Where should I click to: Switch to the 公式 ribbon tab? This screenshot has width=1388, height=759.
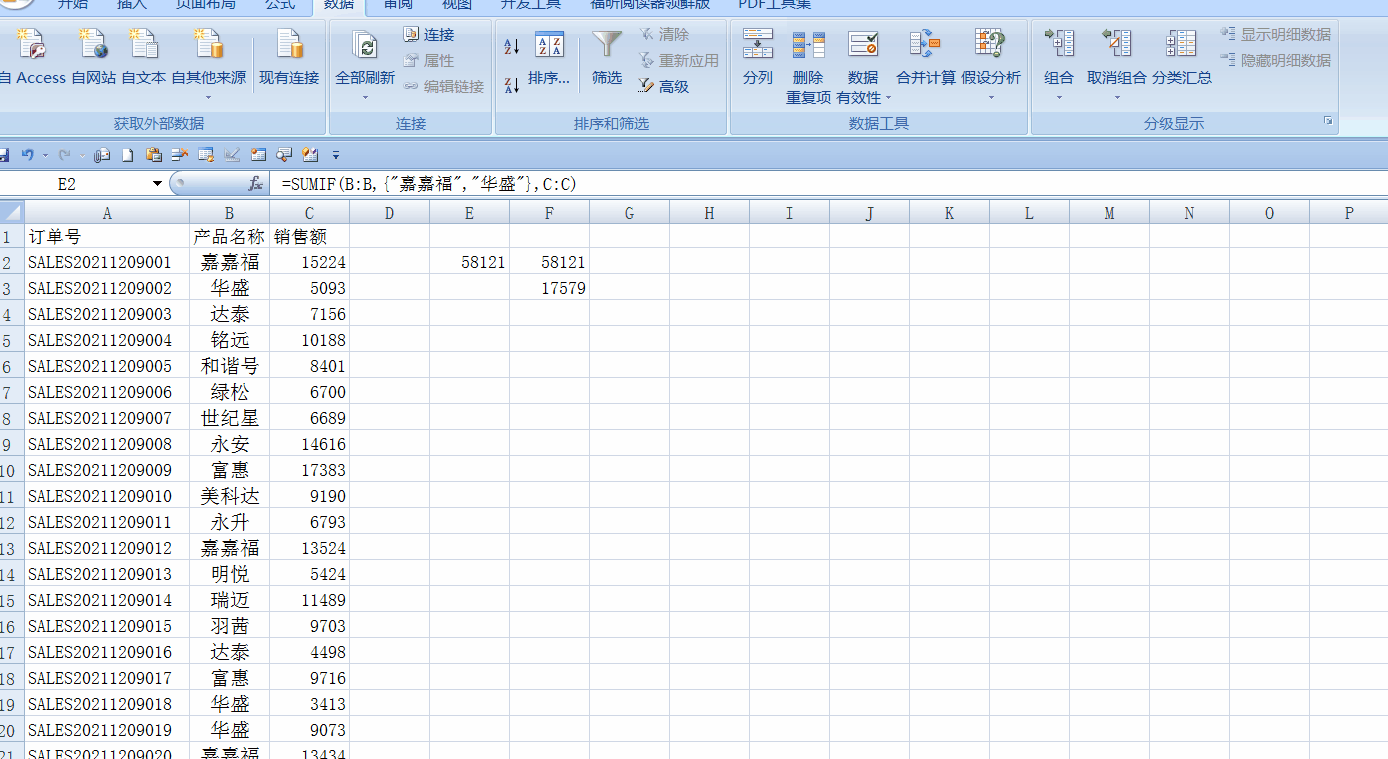click(x=280, y=5)
